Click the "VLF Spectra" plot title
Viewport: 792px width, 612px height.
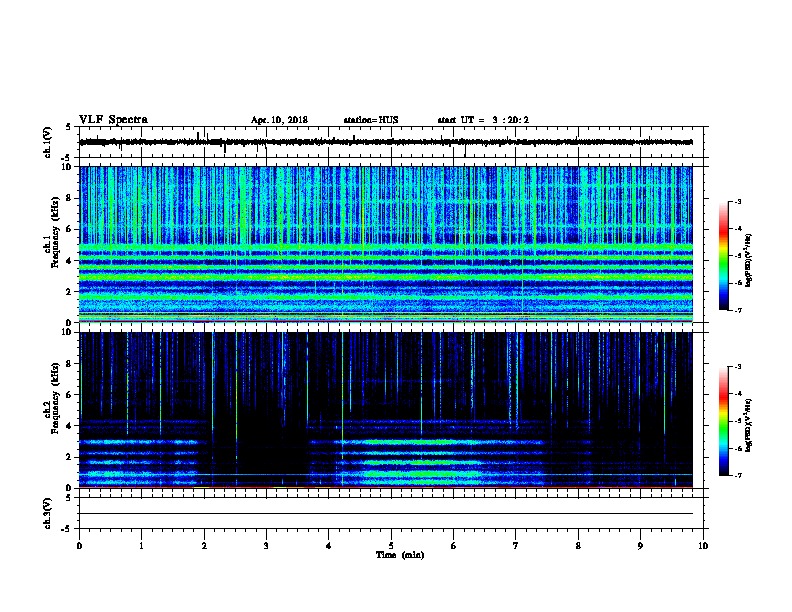pos(113,120)
